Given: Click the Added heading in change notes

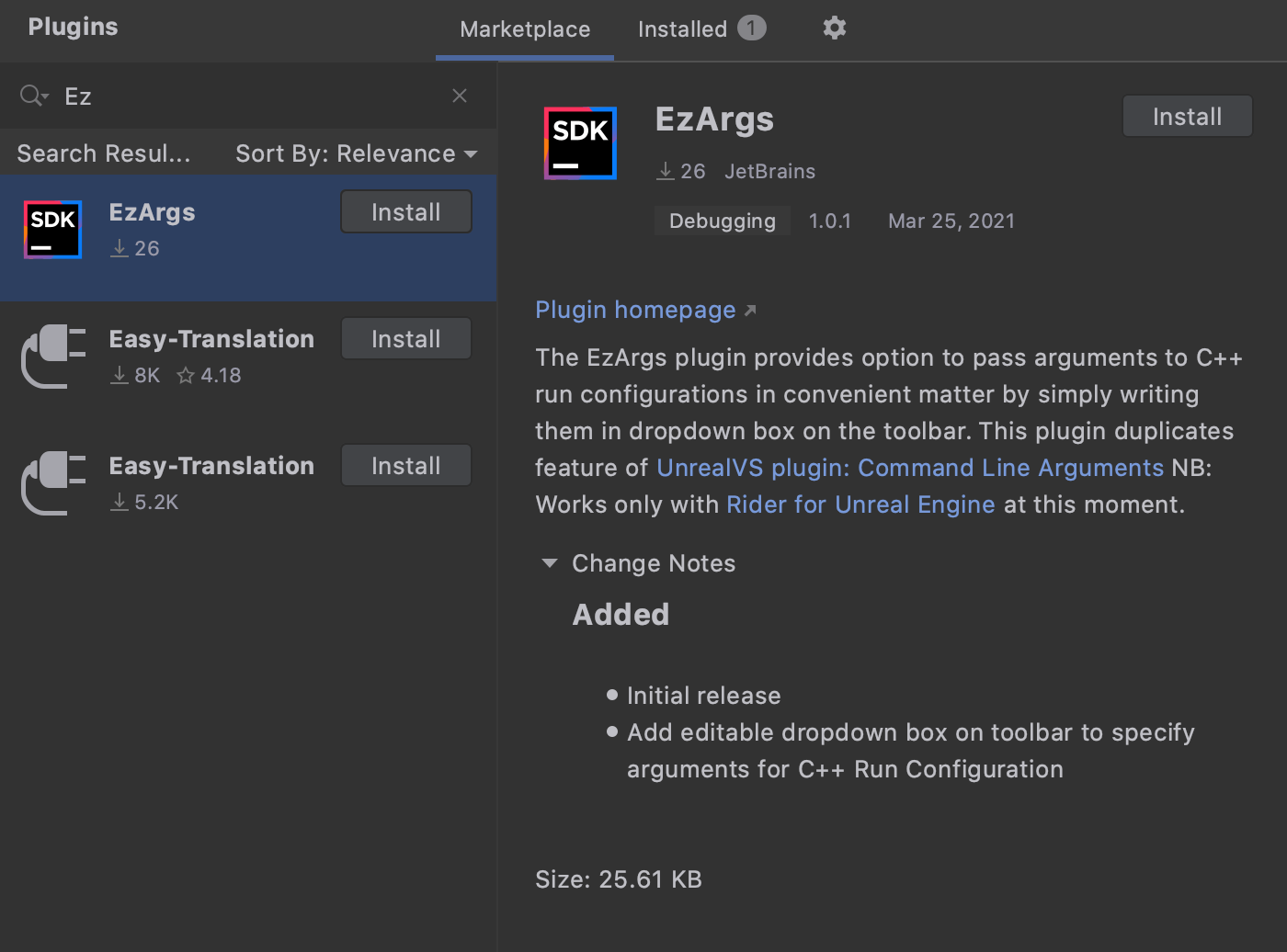Looking at the screenshot, I should tap(621, 615).
